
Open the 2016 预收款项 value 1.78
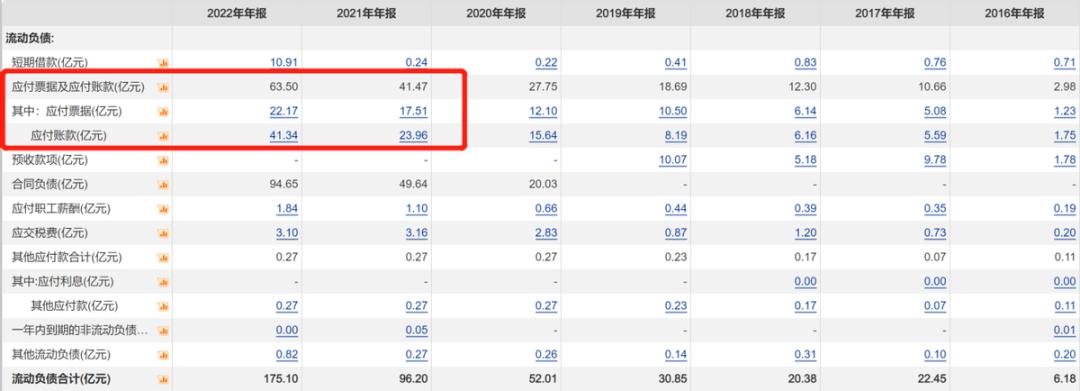(x=1064, y=160)
